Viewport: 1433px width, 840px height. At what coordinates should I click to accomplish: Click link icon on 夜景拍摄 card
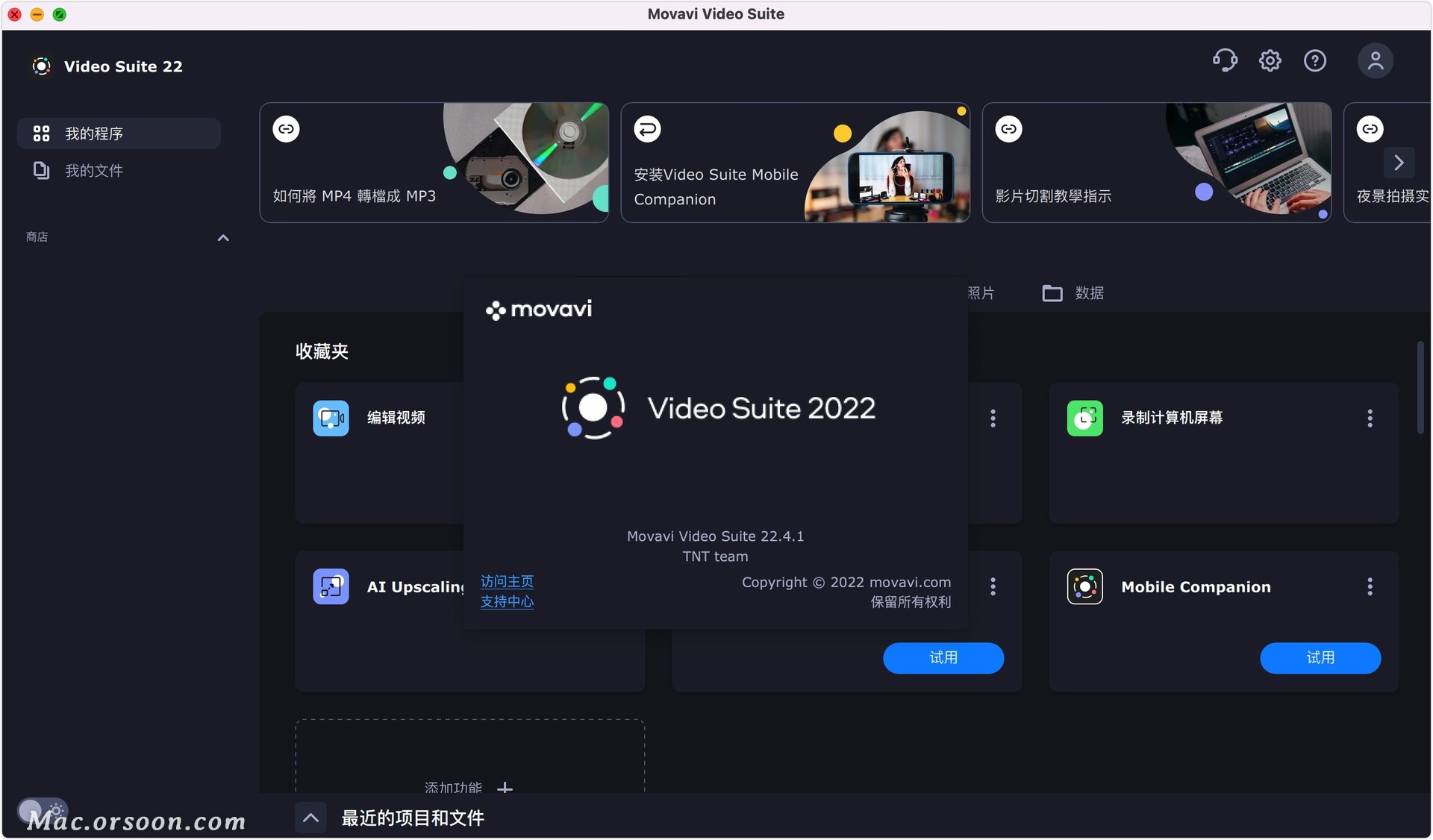point(1370,129)
